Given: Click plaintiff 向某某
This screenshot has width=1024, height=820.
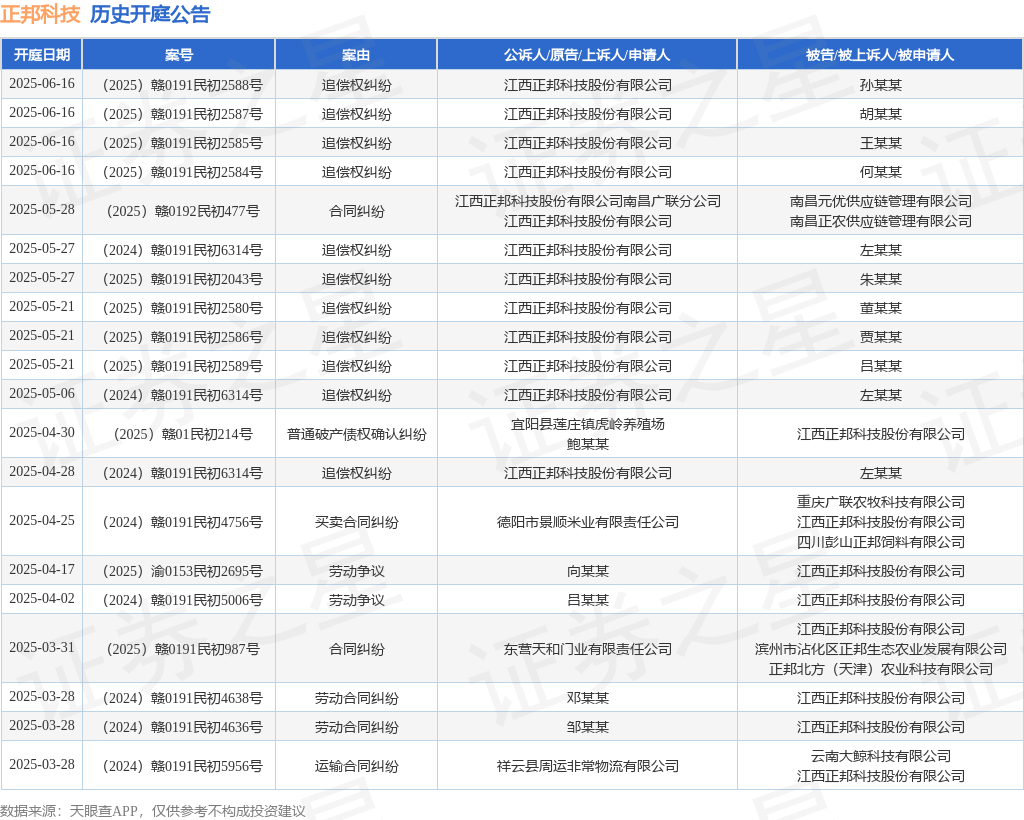Looking at the screenshot, I should pos(588,571).
